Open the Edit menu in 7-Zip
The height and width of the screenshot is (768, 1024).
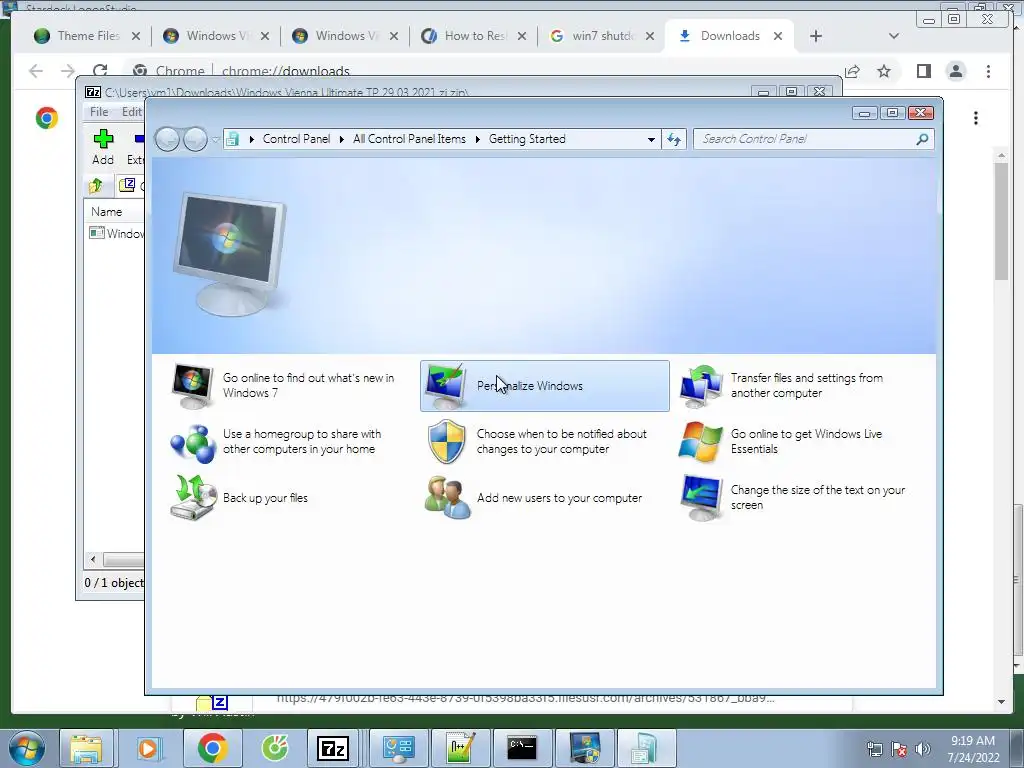[x=131, y=112]
